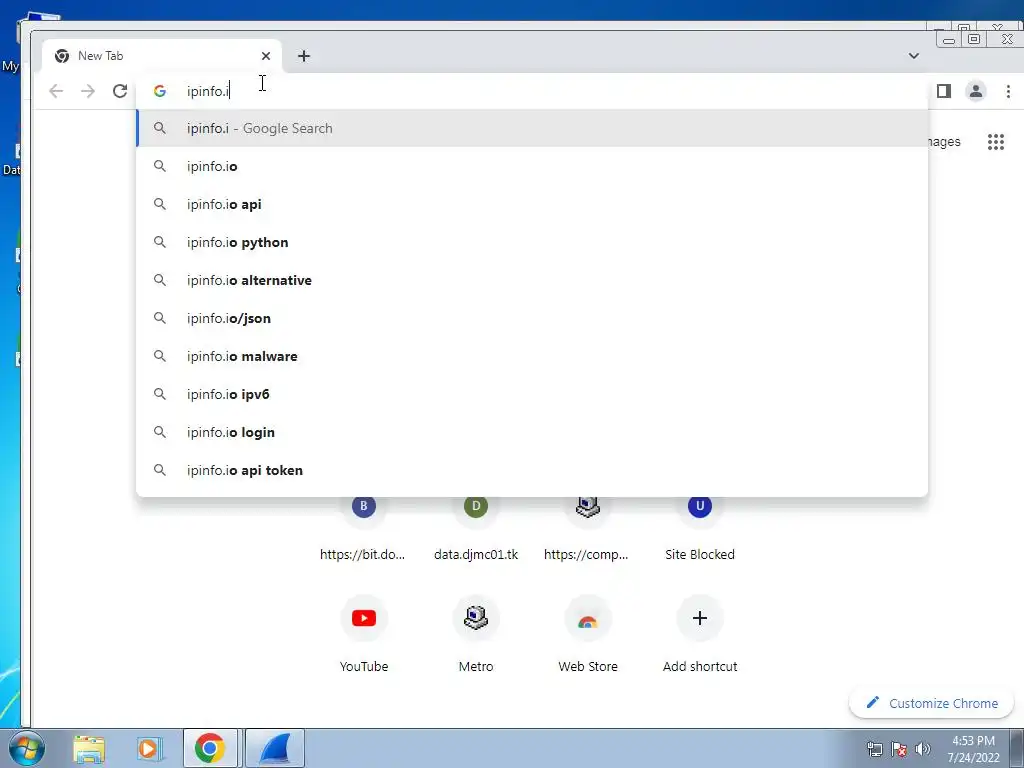Pick 'ipinfo.io login' suggestion
This screenshot has height=768, width=1024.
(532, 432)
